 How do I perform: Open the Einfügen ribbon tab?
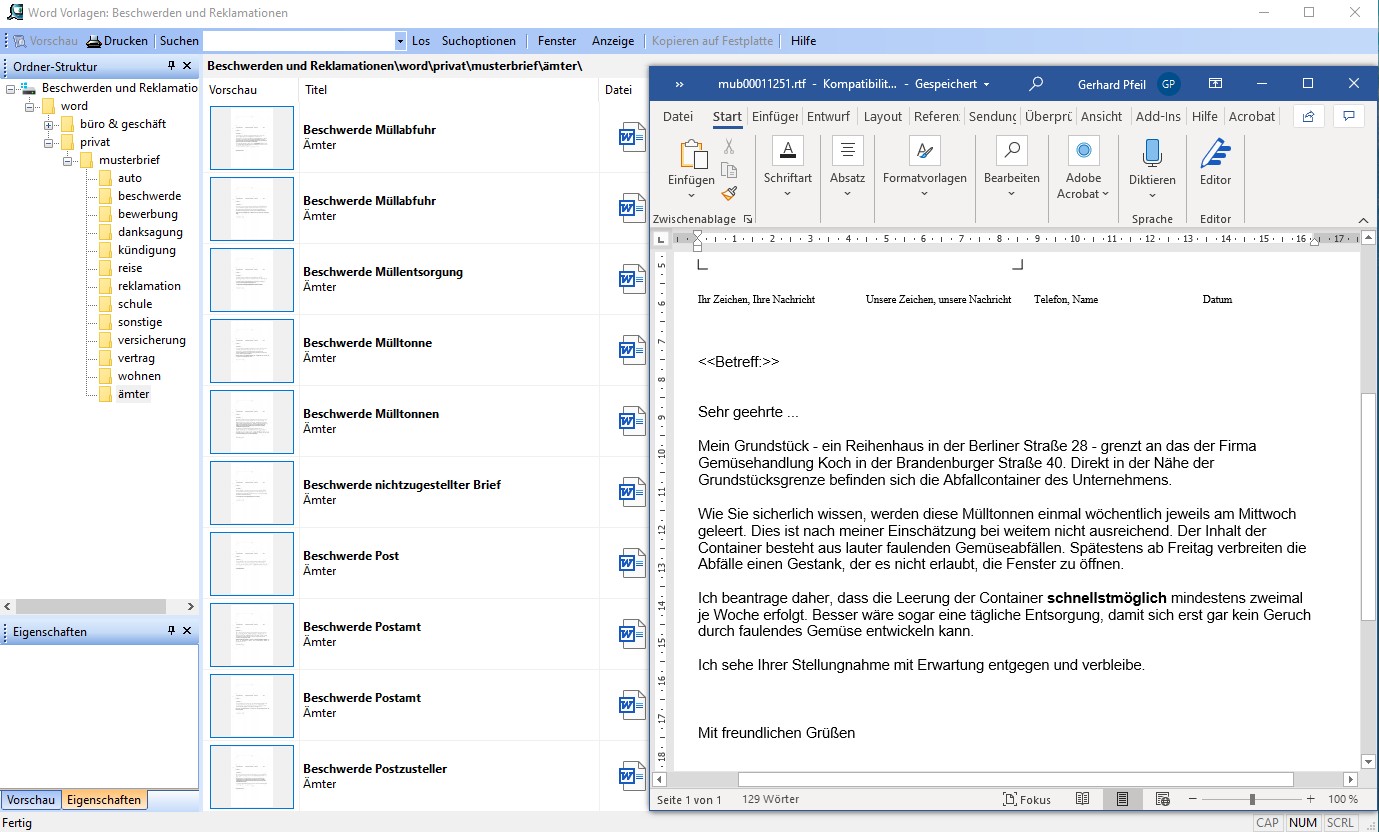[x=774, y=116]
